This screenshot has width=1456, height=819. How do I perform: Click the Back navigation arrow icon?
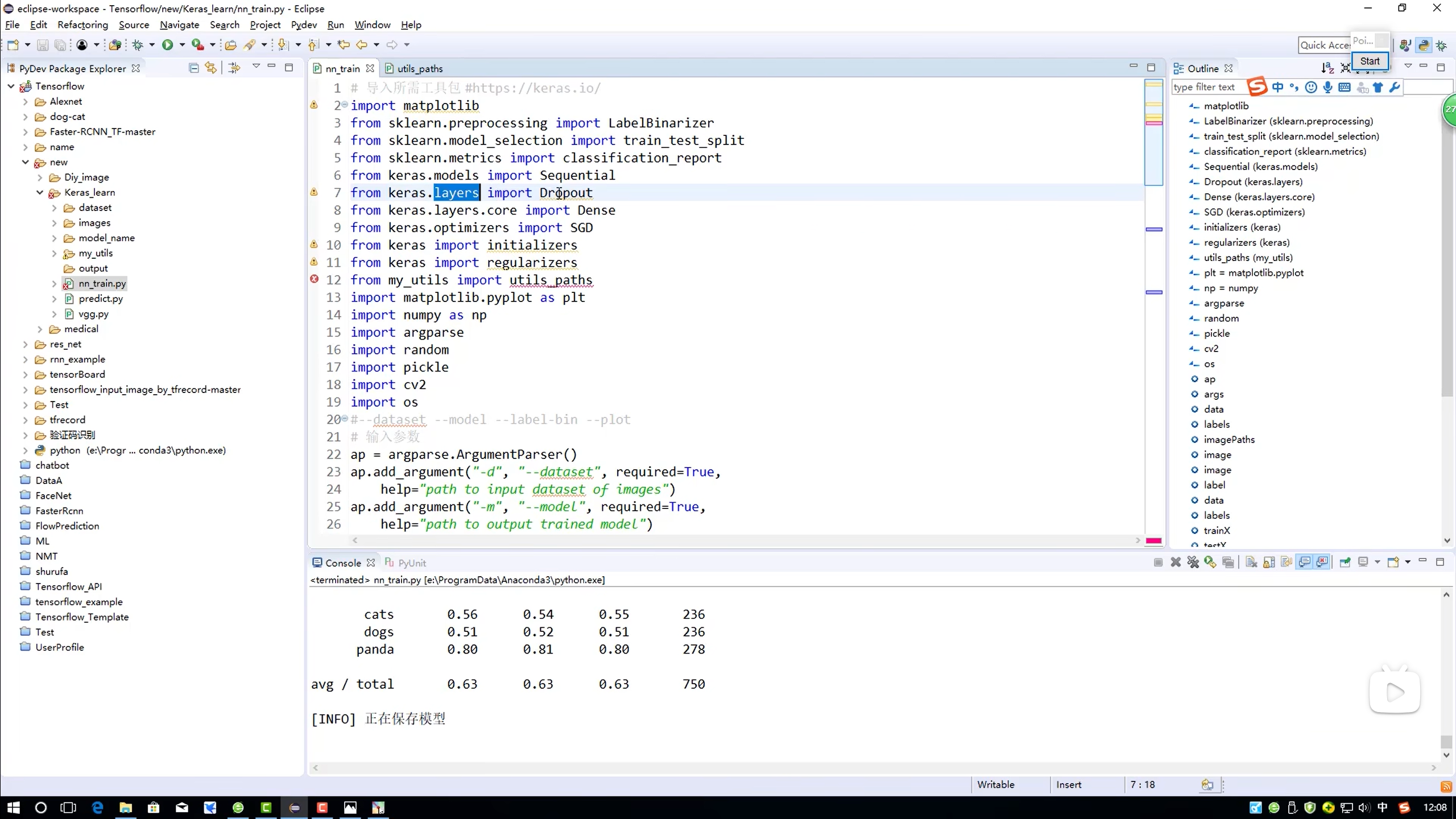(x=362, y=44)
